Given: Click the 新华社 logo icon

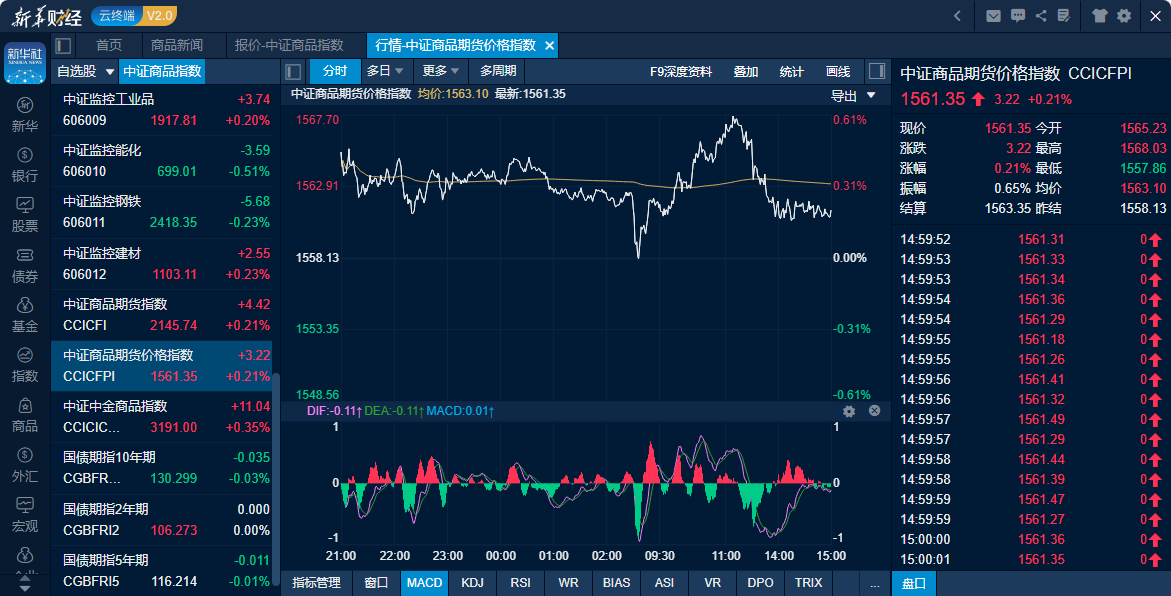Looking at the screenshot, I should pos(25,63).
